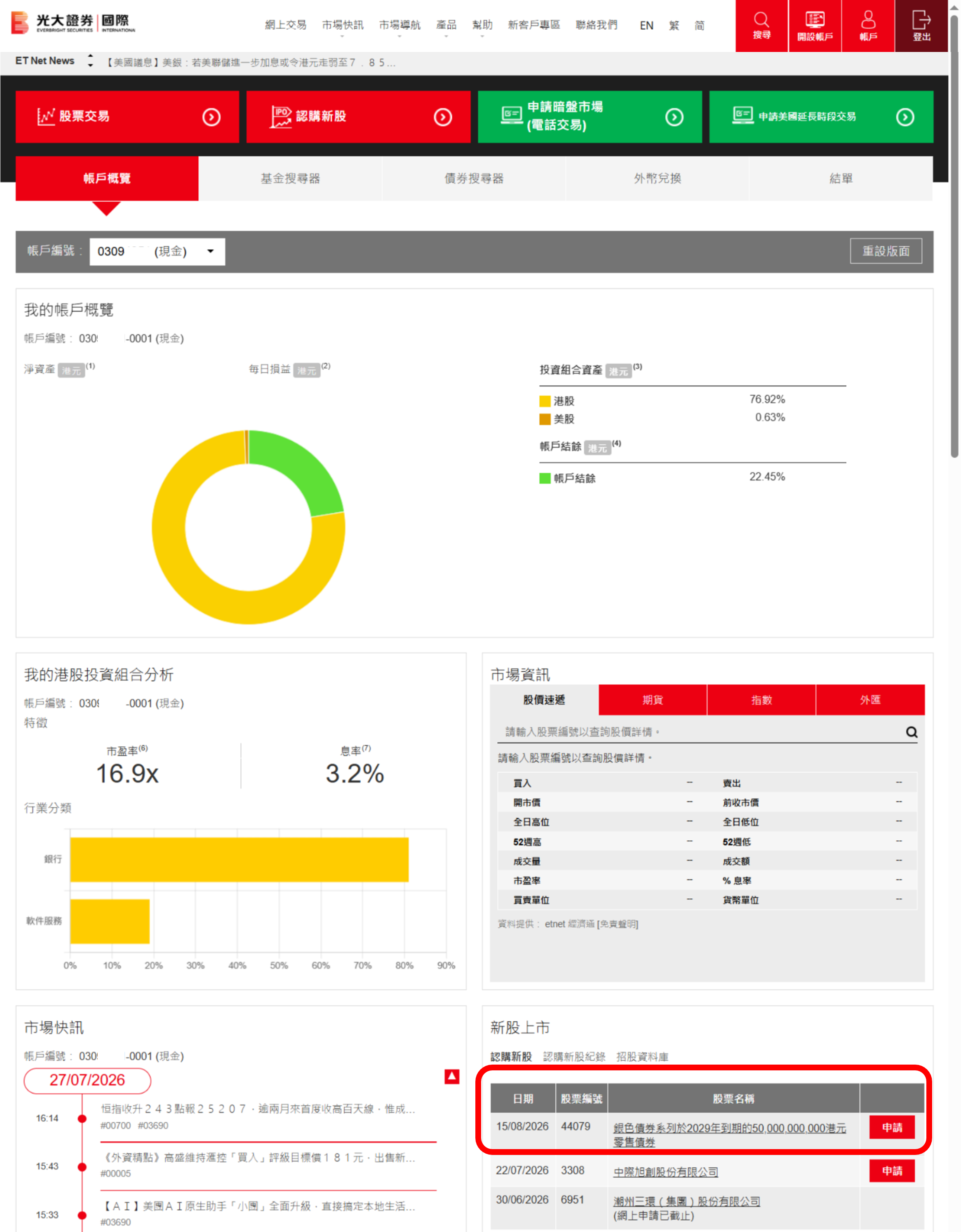Go to the 光大證券國際 home logo
961x1232 pixels.
73,23
